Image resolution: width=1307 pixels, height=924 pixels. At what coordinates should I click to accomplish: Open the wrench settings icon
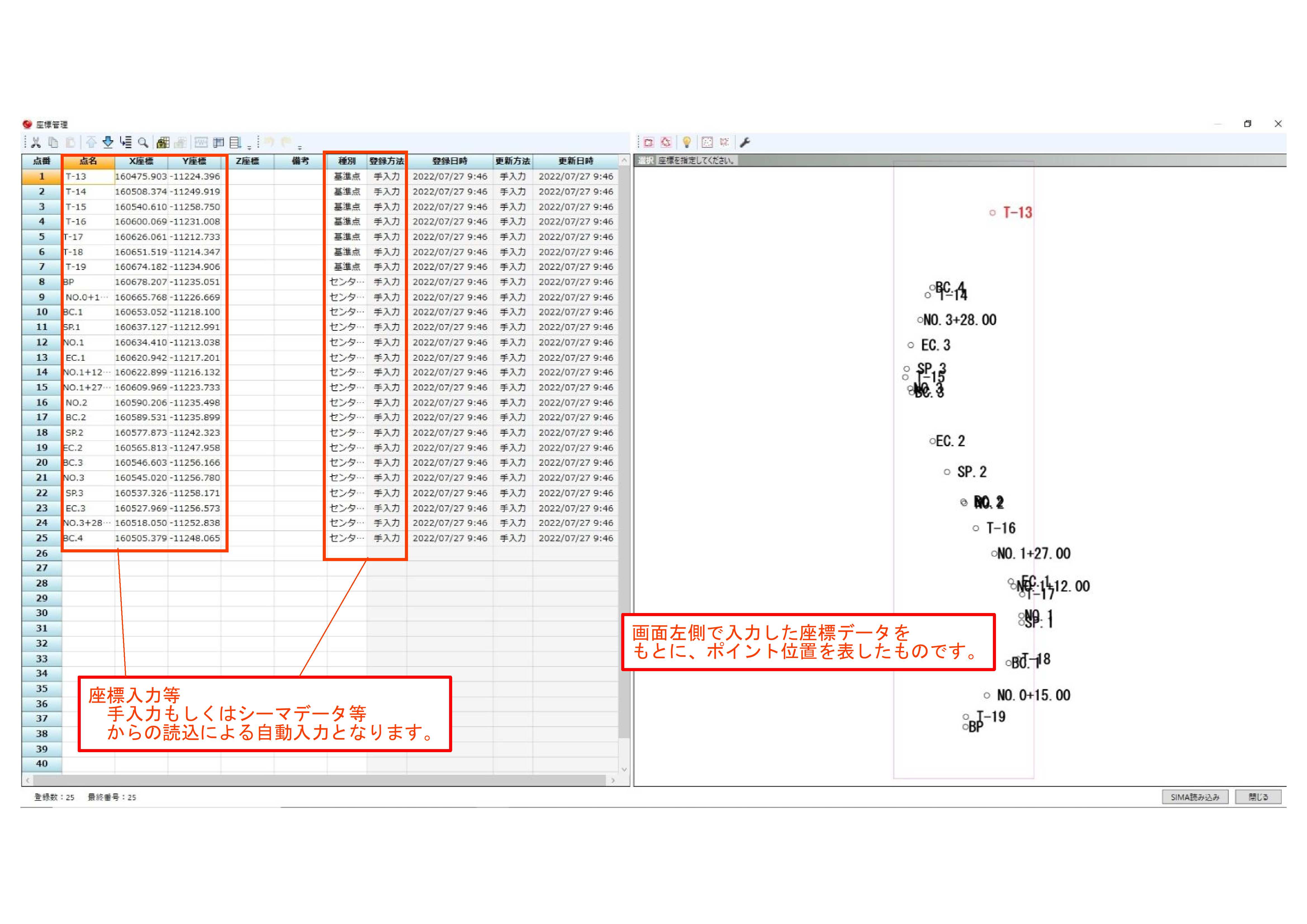[744, 142]
